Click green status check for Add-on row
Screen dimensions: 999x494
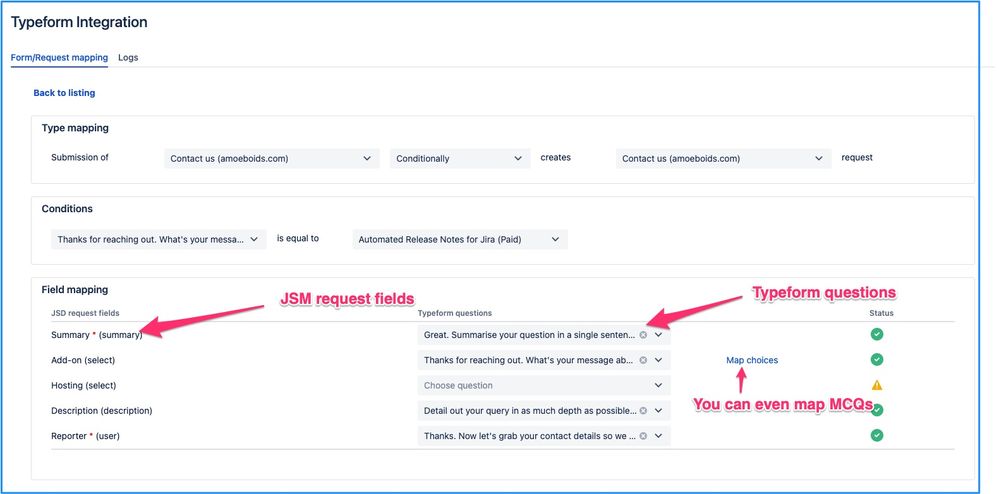click(877, 360)
